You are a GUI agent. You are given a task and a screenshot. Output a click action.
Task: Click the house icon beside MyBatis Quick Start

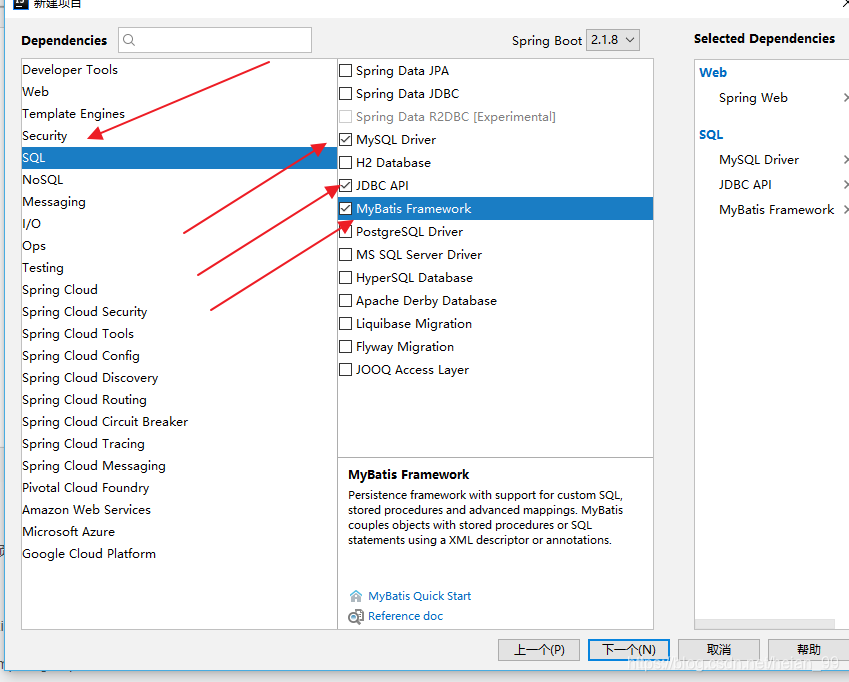pyautogui.click(x=355, y=596)
